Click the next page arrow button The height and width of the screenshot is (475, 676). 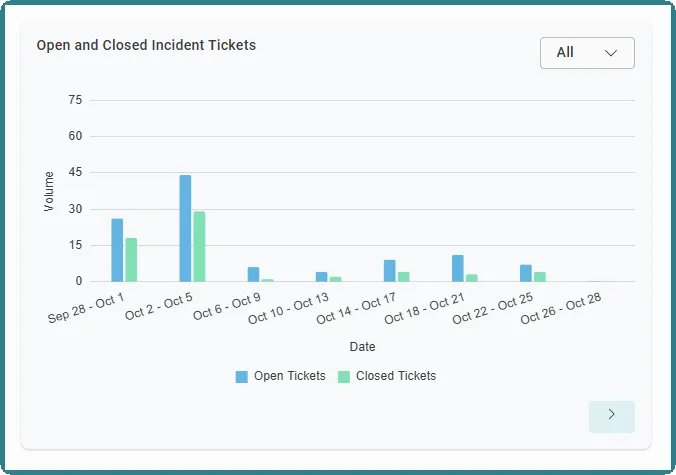612,417
